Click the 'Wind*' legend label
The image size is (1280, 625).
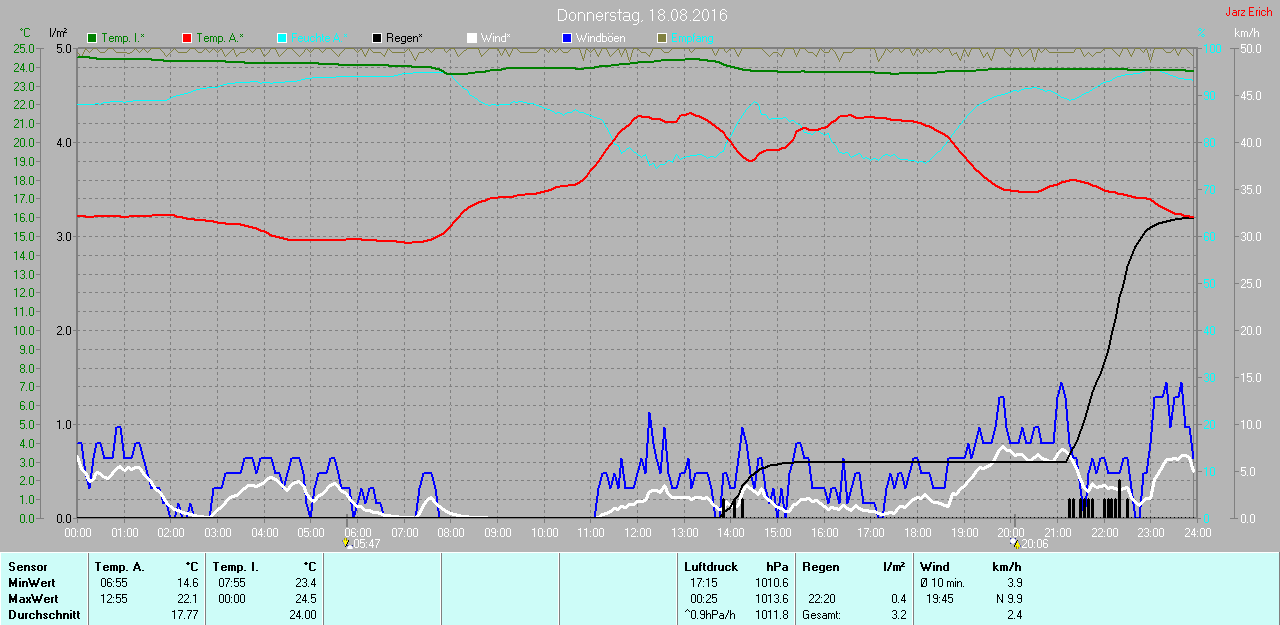496,38
